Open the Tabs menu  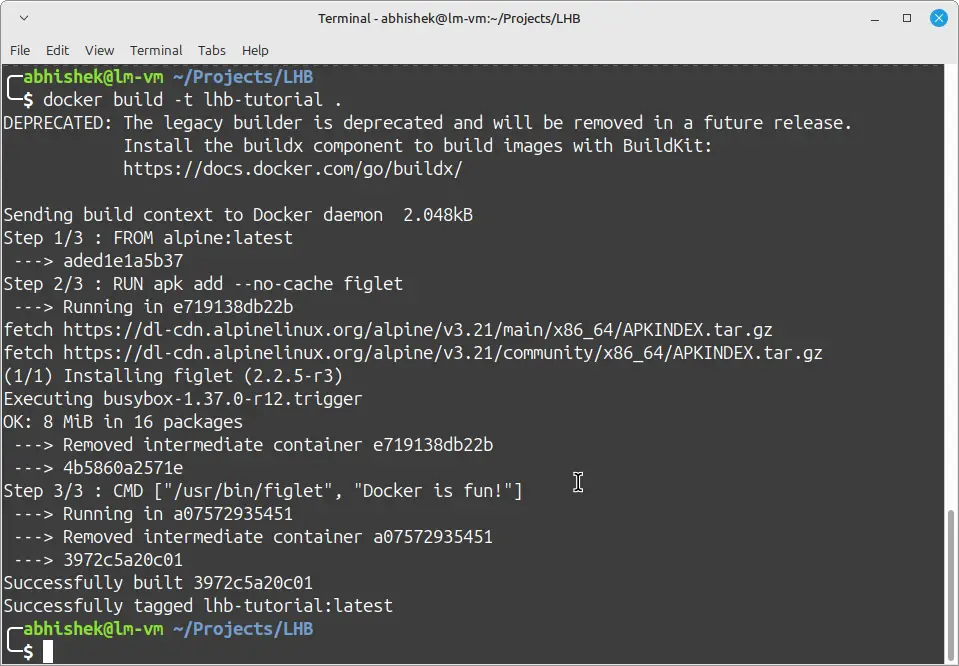pos(211,50)
